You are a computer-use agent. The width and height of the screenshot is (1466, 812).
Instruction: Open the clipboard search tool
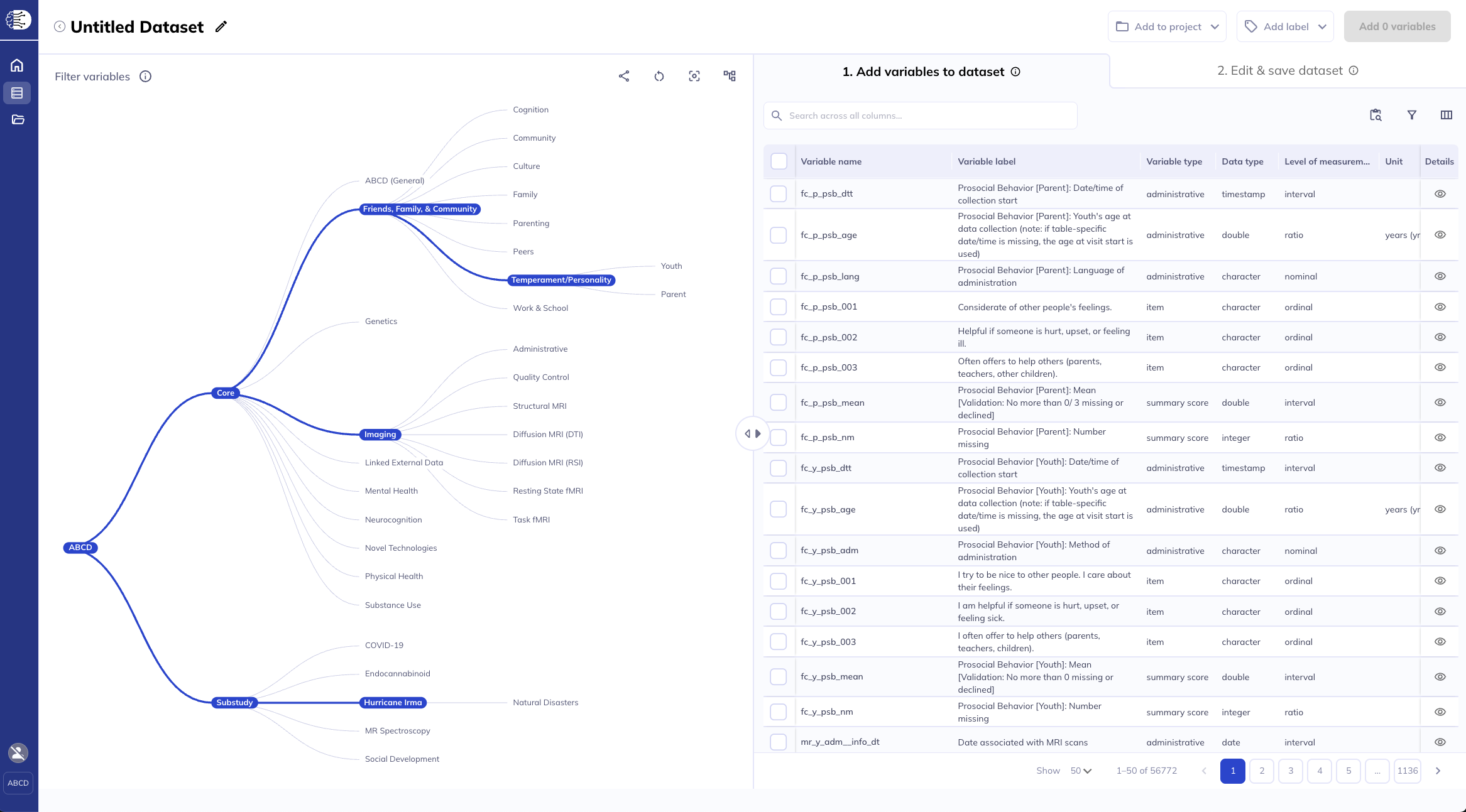[1376, 115]
